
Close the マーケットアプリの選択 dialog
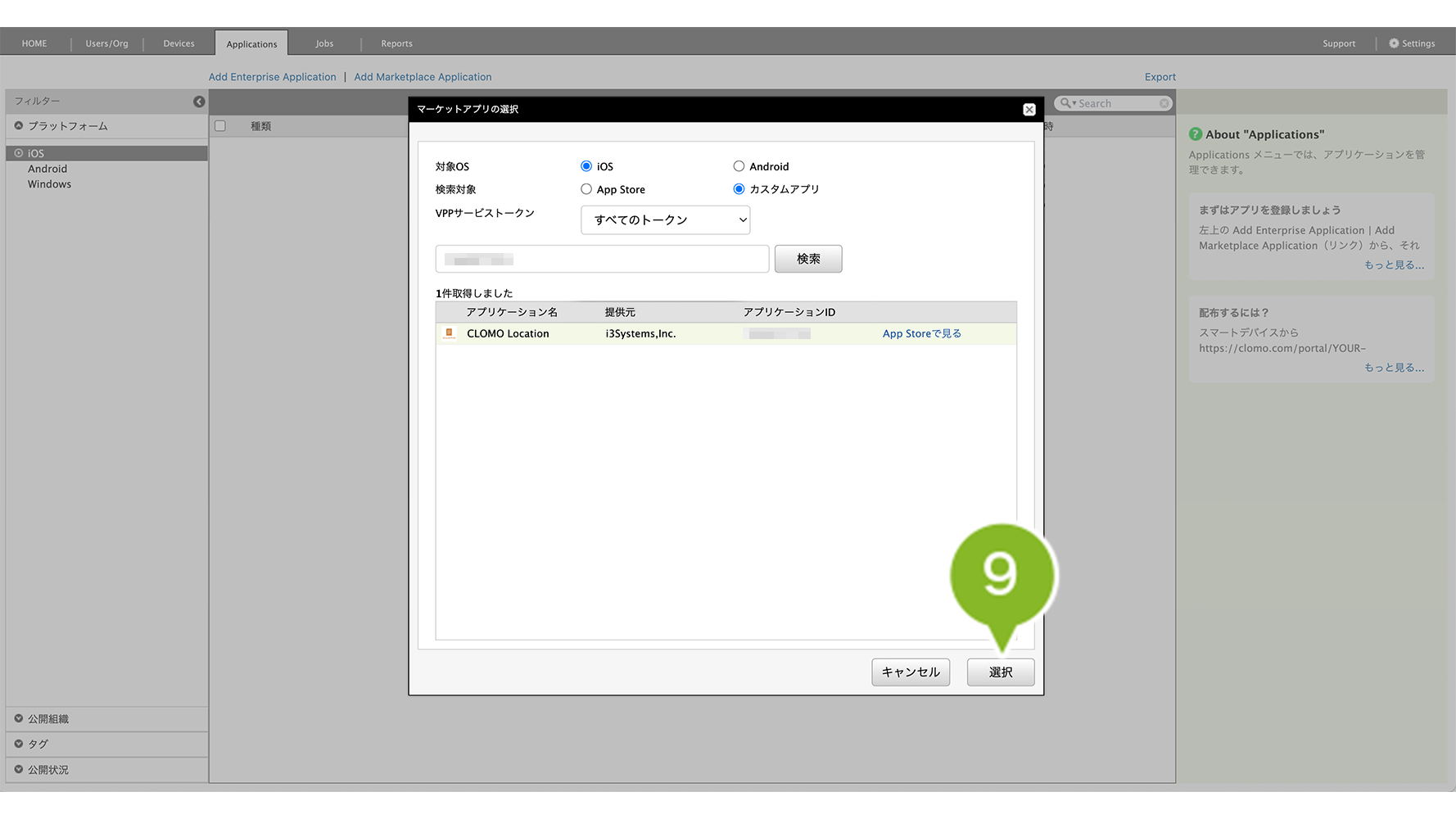point(1029,110)
